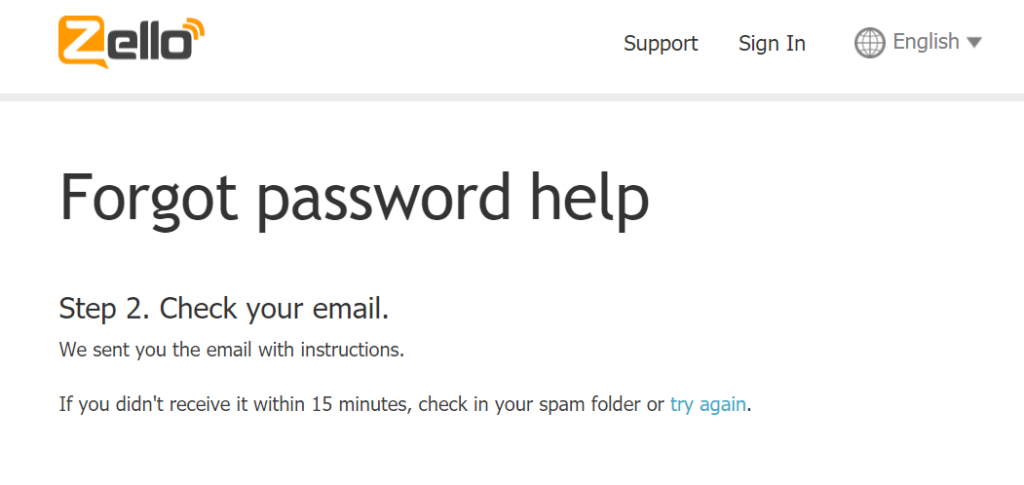Click the word 'Forgot' in the title

pyautogui.click(x=149, y=198)
